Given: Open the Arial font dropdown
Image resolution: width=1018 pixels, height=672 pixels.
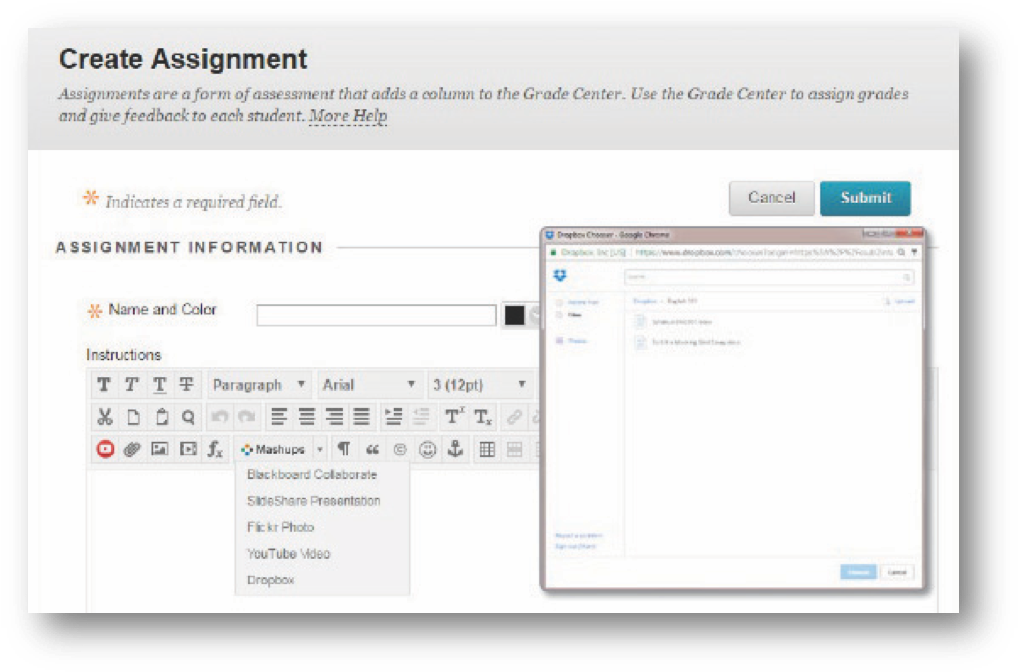Looking at the screenshot, I should pyautogui.click(x=368, y=385).
